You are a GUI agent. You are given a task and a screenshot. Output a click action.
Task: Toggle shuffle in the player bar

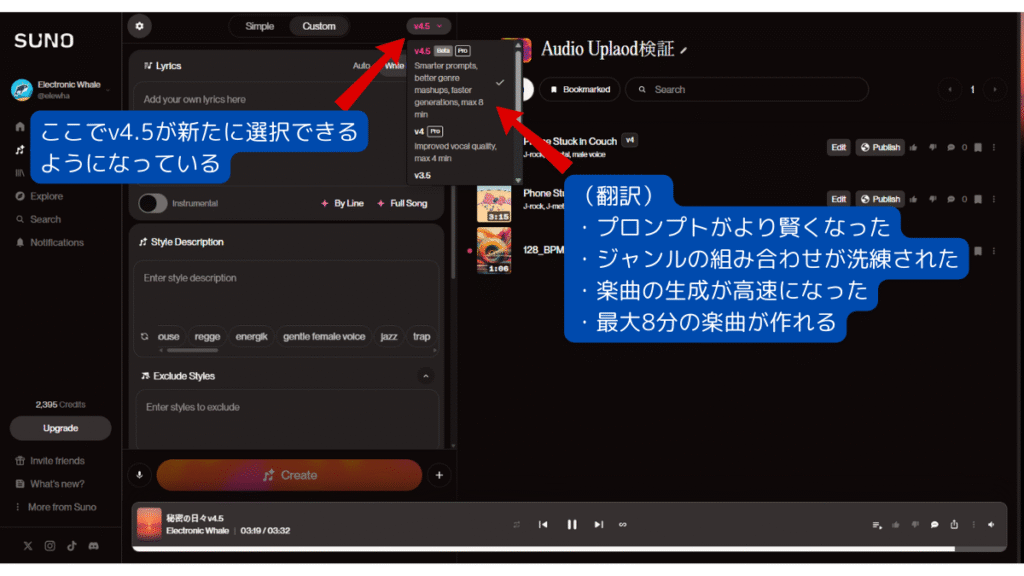tap(517, 524)
